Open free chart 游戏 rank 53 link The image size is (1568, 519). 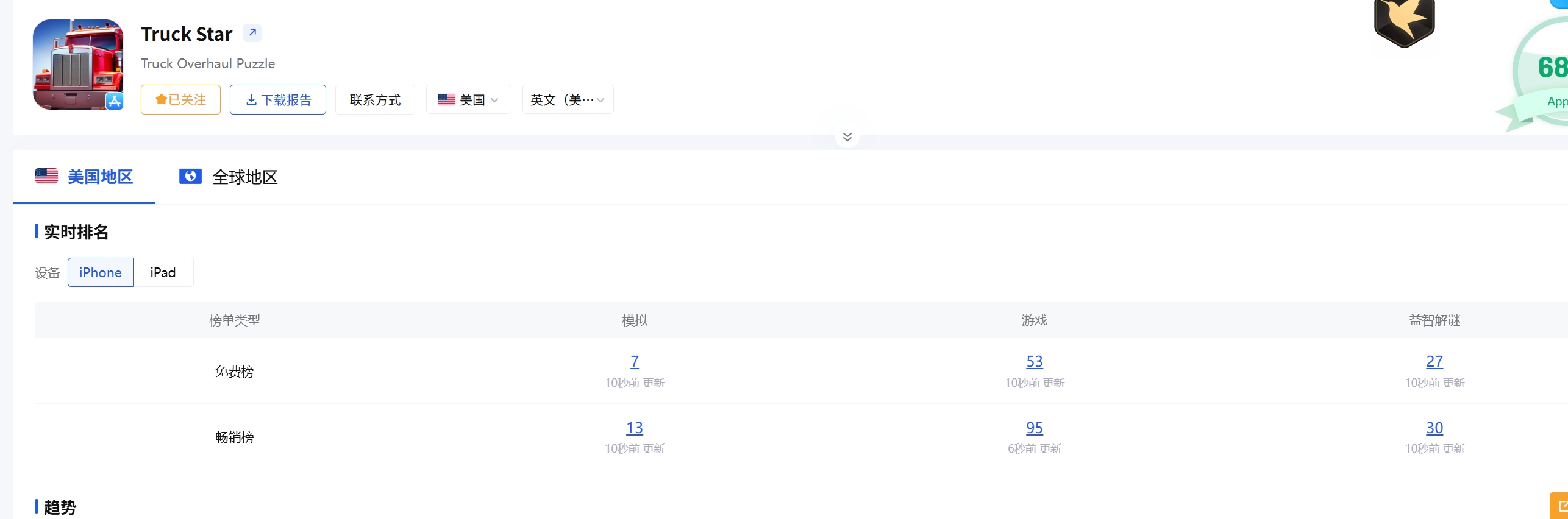tap(1035, 361)
